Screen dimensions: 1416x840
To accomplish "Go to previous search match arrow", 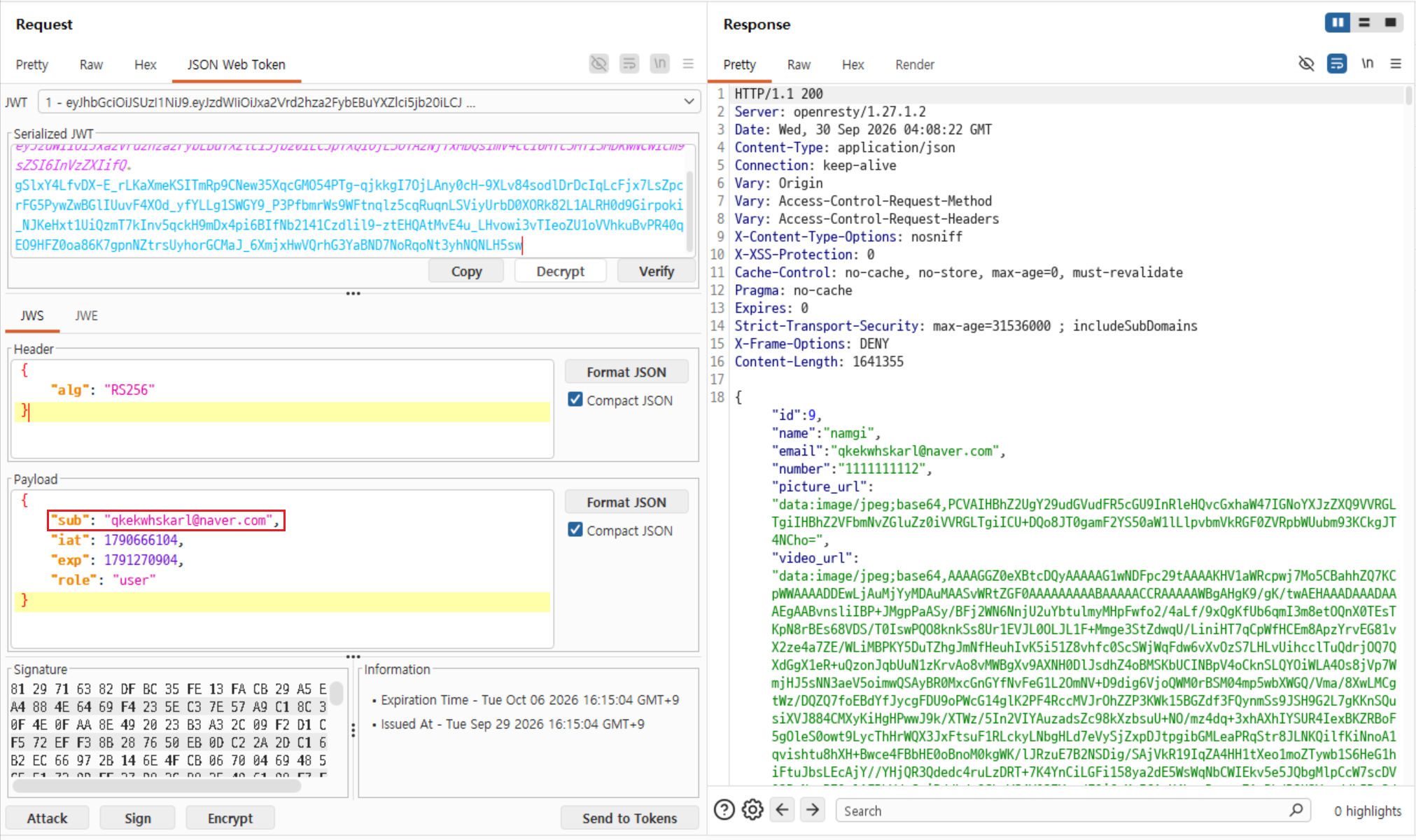I will (783, 810).
